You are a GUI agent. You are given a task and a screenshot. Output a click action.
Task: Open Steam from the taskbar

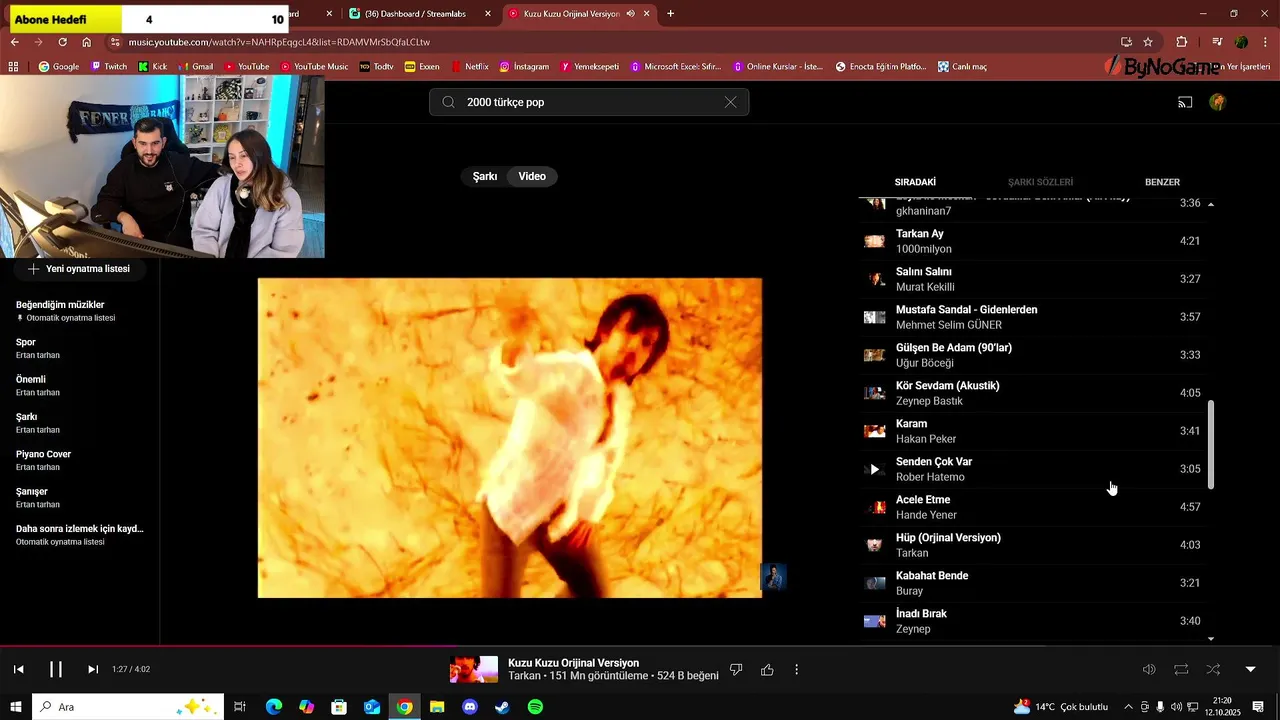[502, 707]
